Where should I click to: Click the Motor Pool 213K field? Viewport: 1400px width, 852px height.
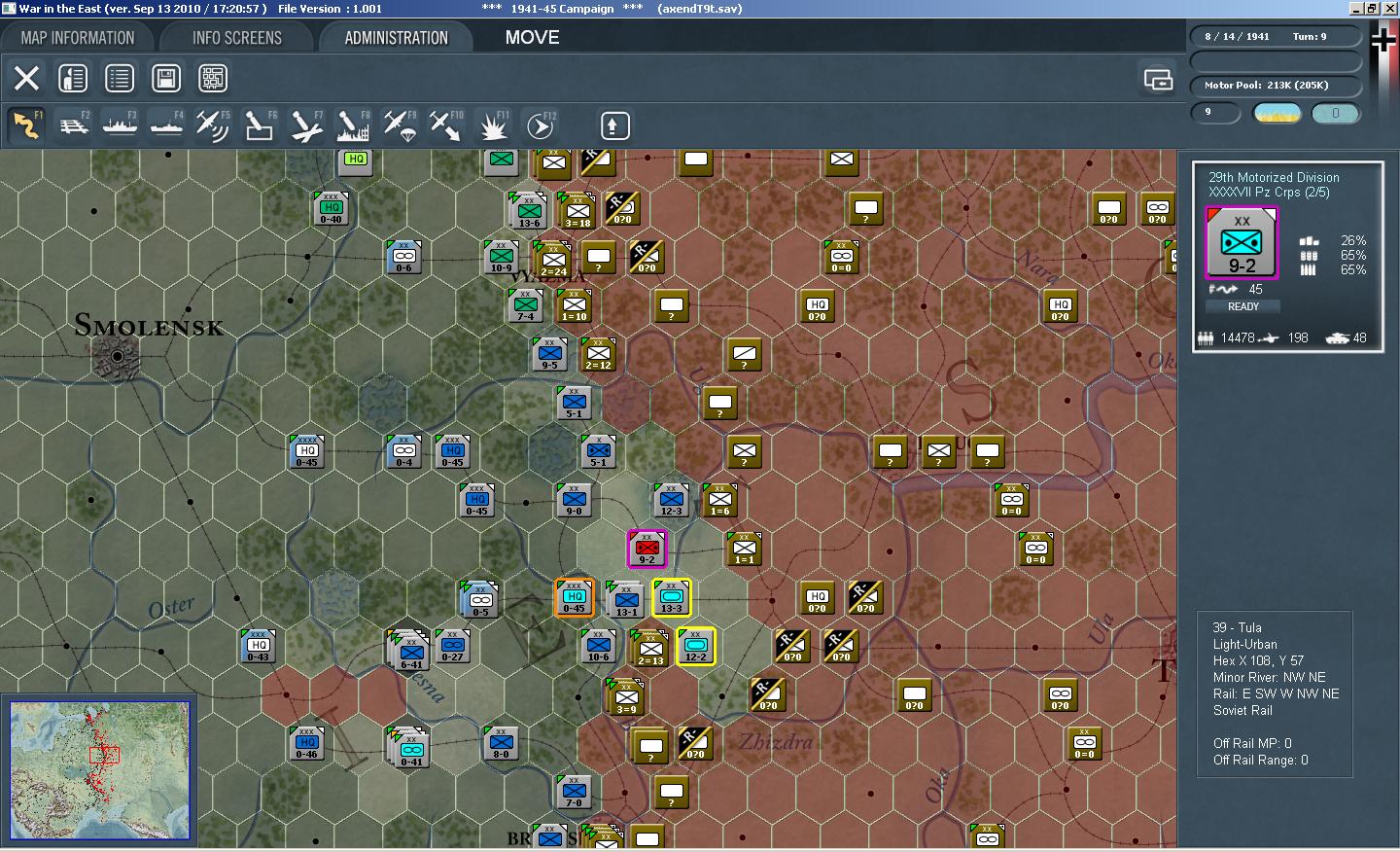pyautogui.click(x=1276, y=86)
